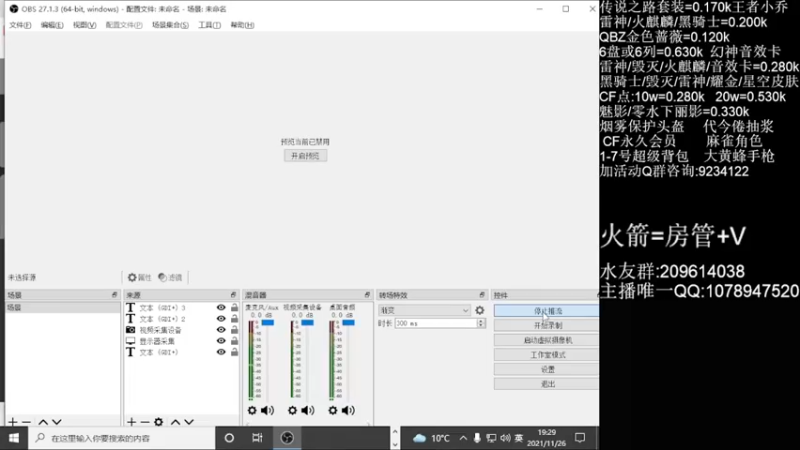Open the 帮助(H) menu
The width and height of the screenshot is (800, 450).
[x=242, y=25]
